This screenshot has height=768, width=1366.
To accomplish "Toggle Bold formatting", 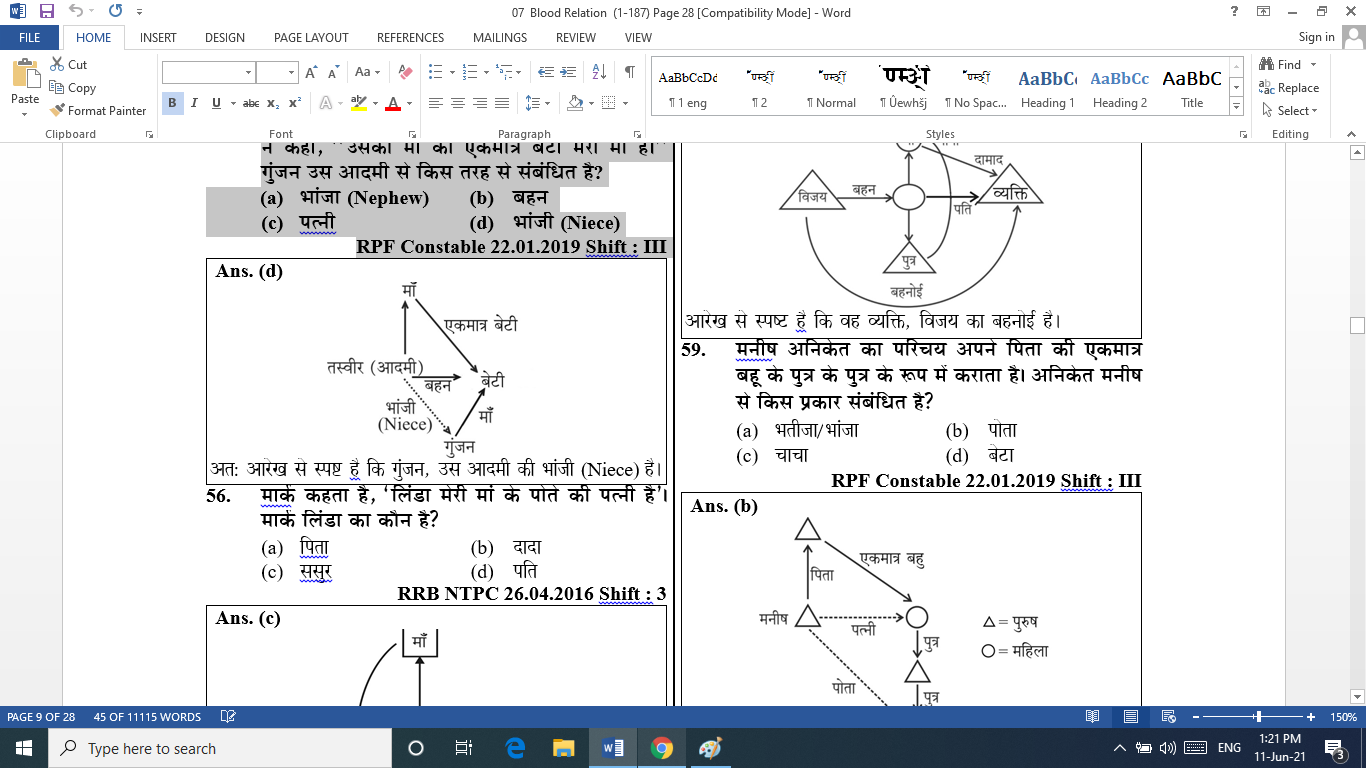I will pyautogui.click(x=172, y=103).
